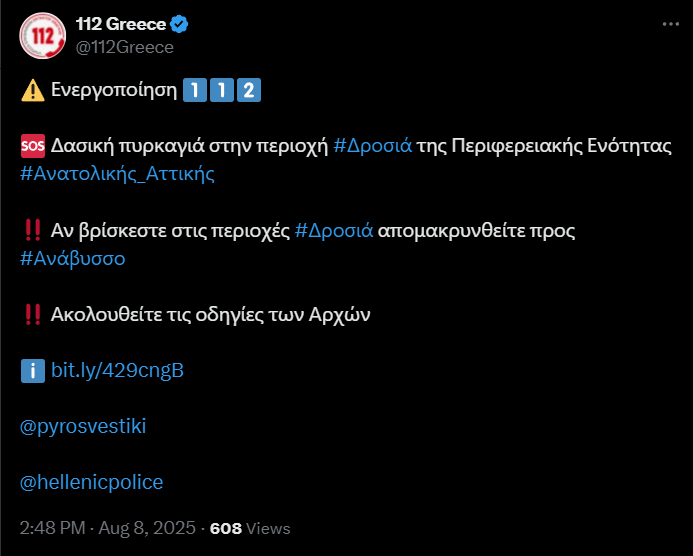Viewport: 693px width, 556px height.
Task: Open the first #Δροσιά hashtag
Action: click(x=373, y=146)
